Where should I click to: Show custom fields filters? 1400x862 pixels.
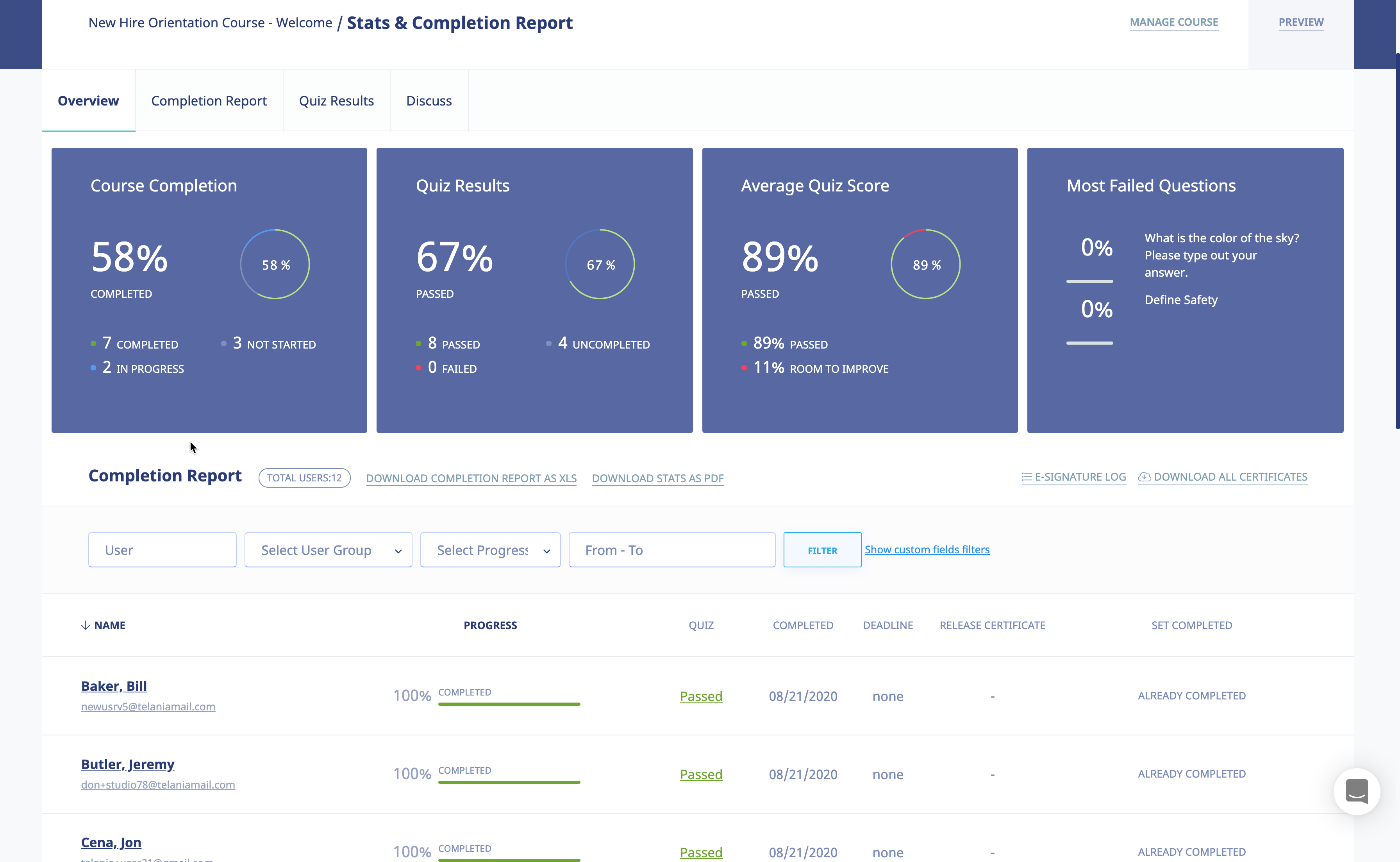pyautogui.click(x=927, y=549)
